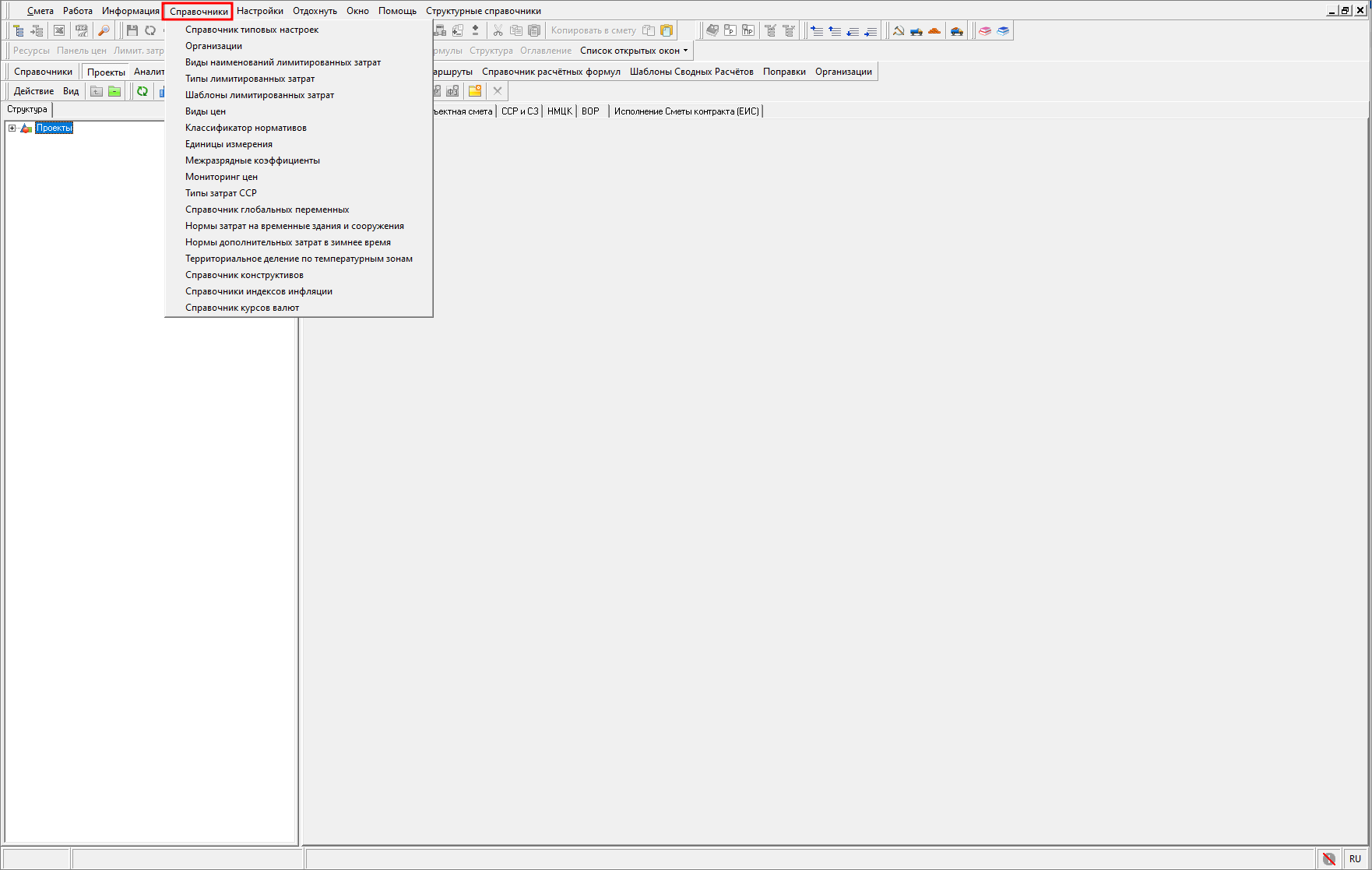Click the floppy disk save icon
Viewport: 1372px width, 870px height.
point(132,30)
